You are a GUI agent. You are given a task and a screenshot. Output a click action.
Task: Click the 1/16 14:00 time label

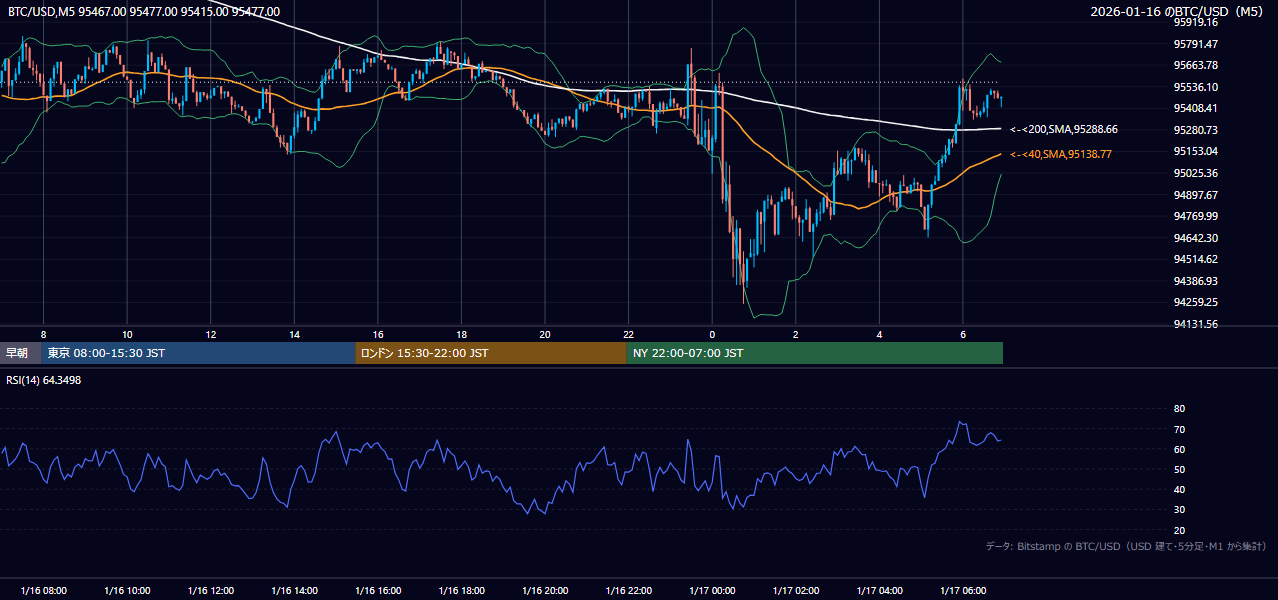(294, 591)
